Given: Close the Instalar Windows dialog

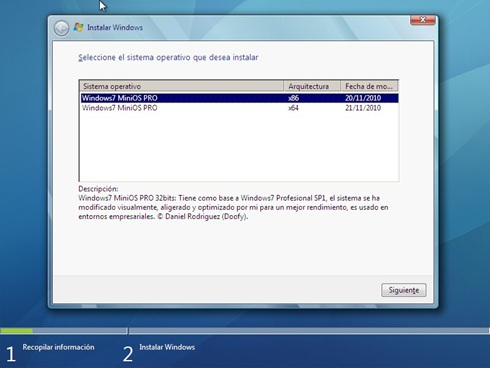Looking at the screenshot, I should coord(422,20).
